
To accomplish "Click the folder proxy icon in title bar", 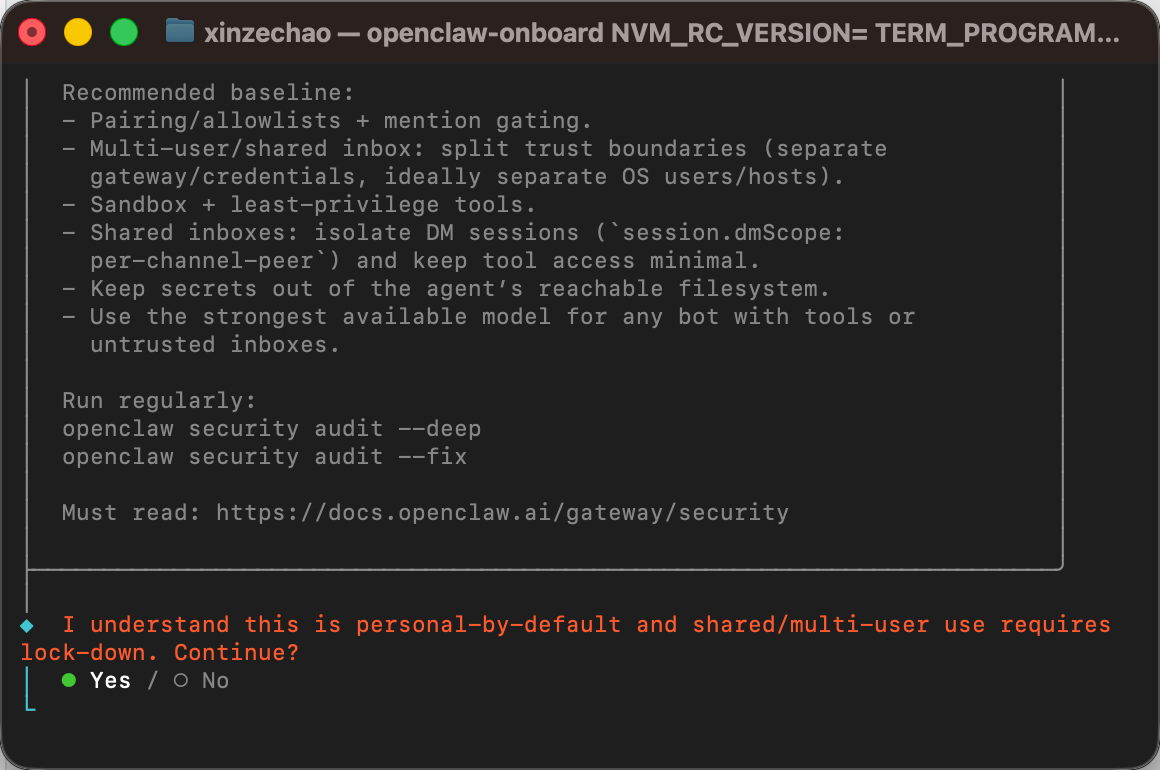I will (180, 31).
